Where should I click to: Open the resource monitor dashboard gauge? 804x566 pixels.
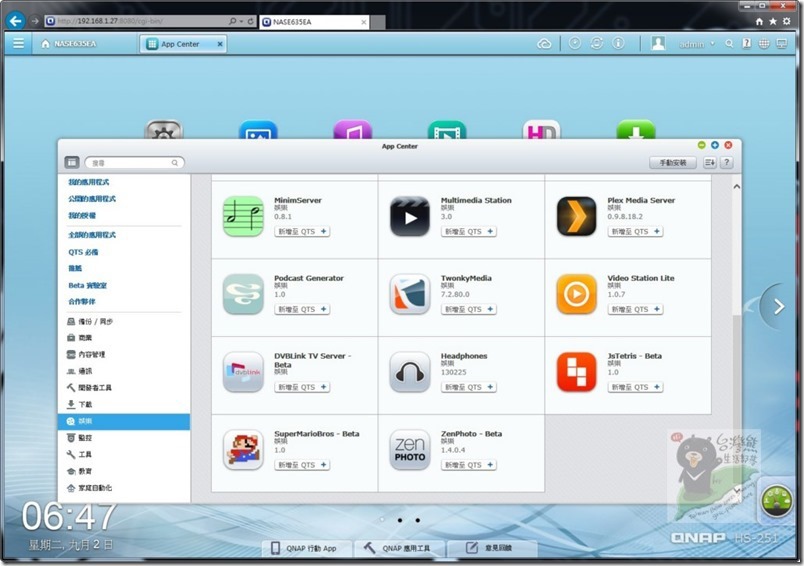coord(776,499)
